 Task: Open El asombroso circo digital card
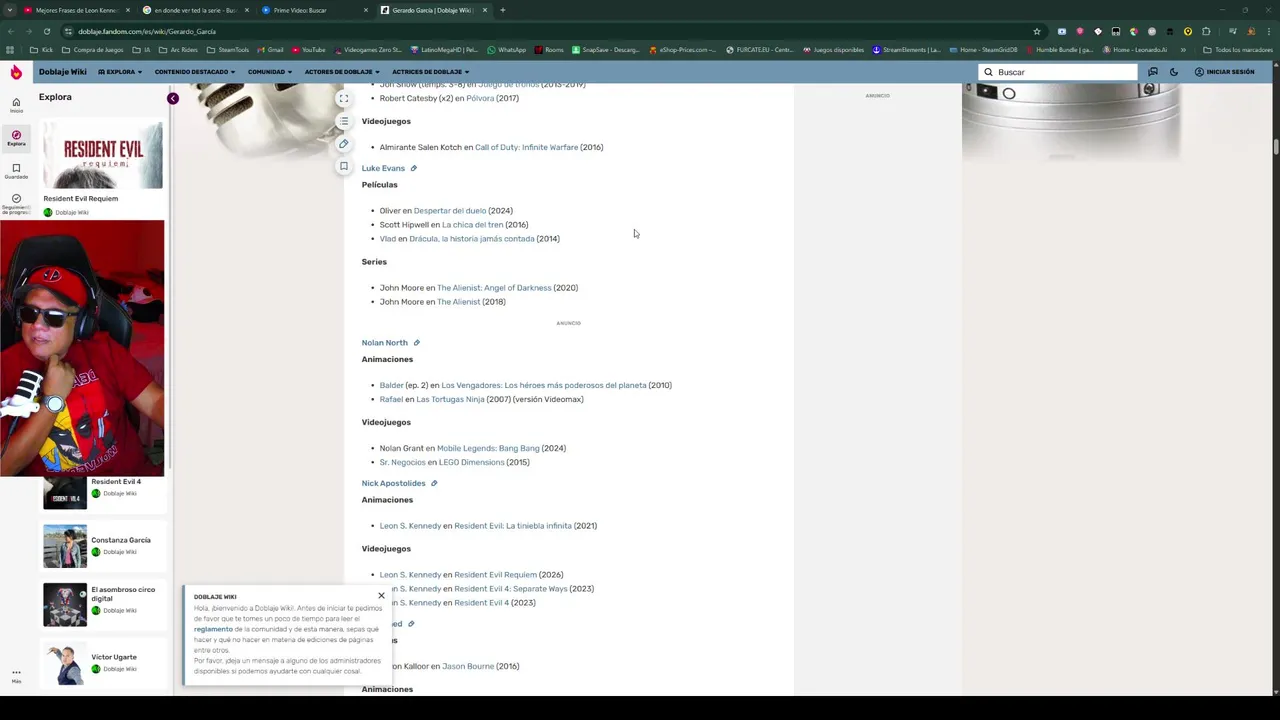pos(103,604)
